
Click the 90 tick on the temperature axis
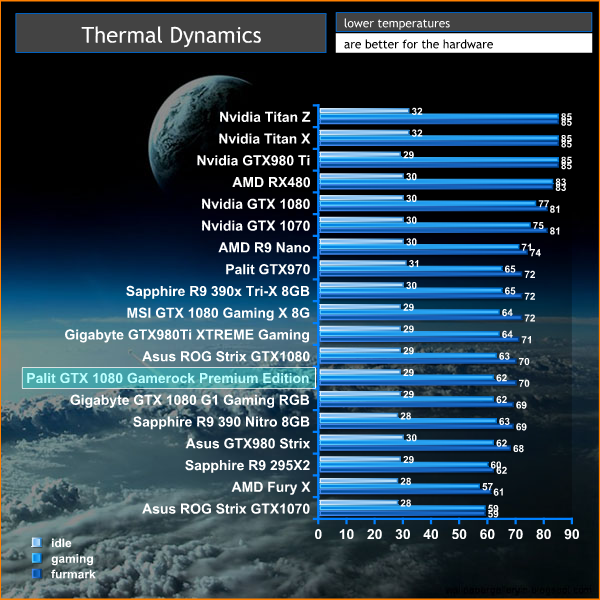tap(571, 534)
